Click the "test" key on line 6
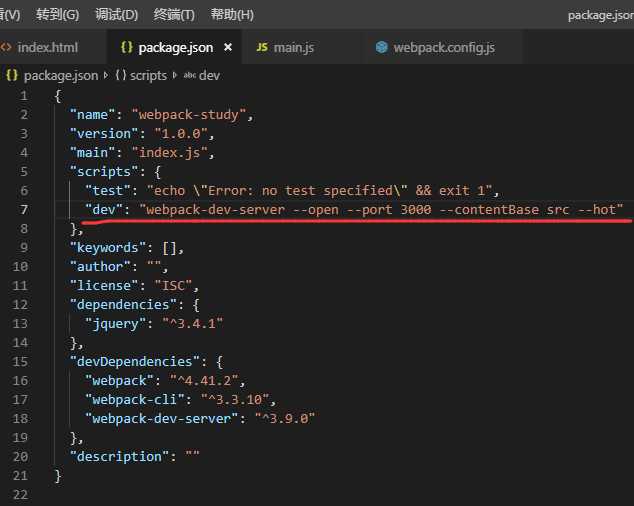 click(108, 191)
